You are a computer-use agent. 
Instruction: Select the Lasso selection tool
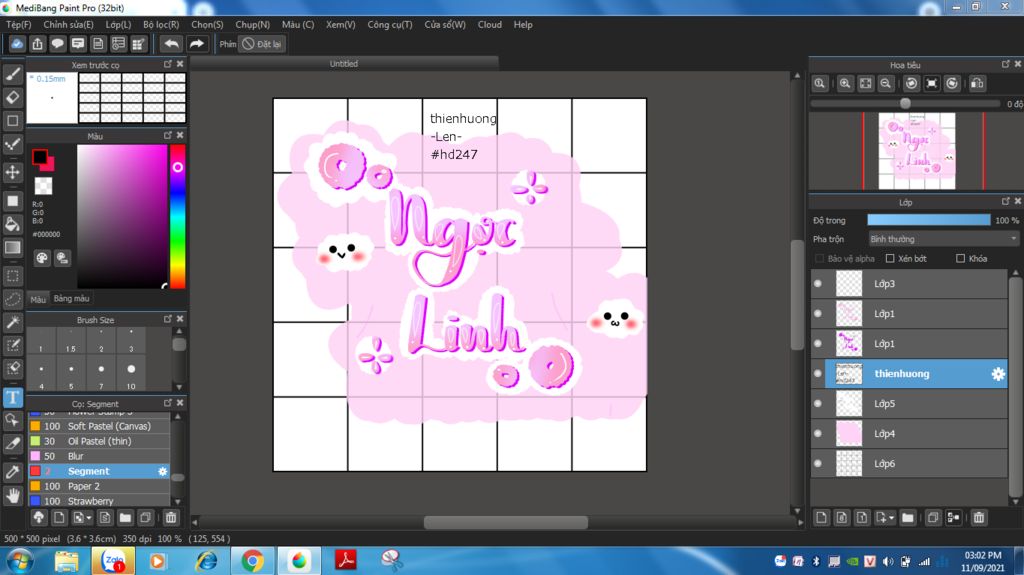point(12,299)
